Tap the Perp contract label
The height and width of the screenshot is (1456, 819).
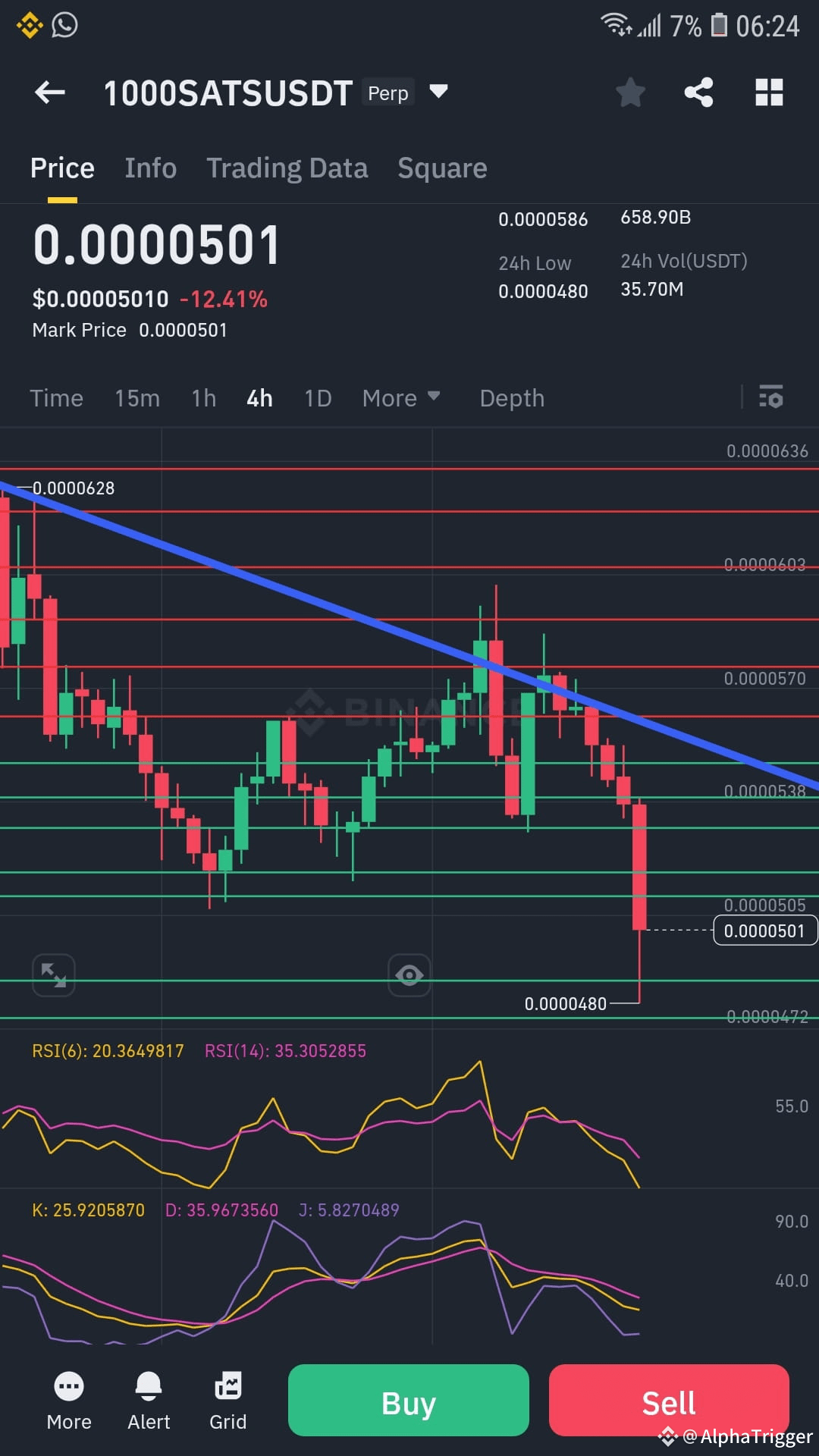(388, 93)
